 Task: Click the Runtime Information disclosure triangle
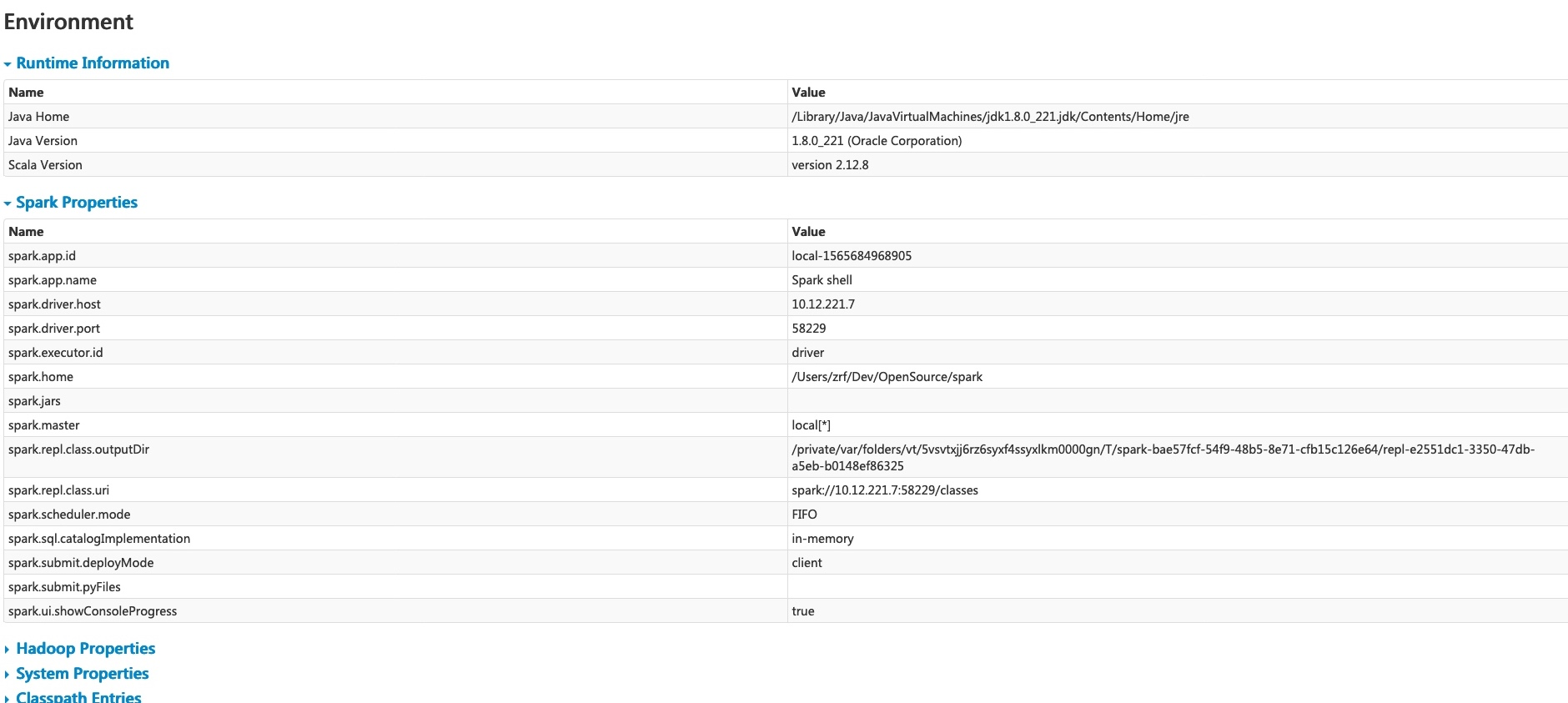coord(8,63)
